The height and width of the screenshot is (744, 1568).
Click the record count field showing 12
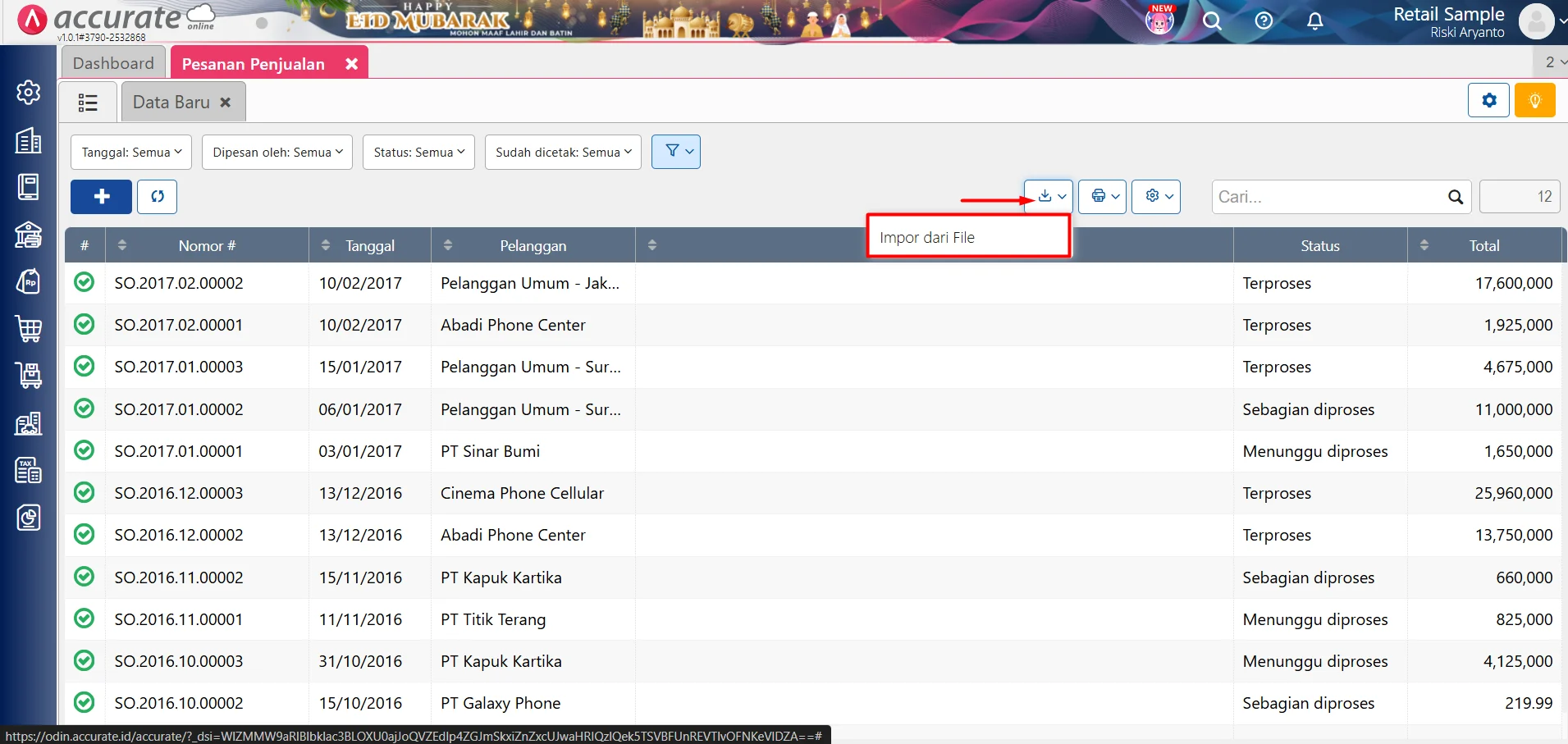(x=1520, y=197)
